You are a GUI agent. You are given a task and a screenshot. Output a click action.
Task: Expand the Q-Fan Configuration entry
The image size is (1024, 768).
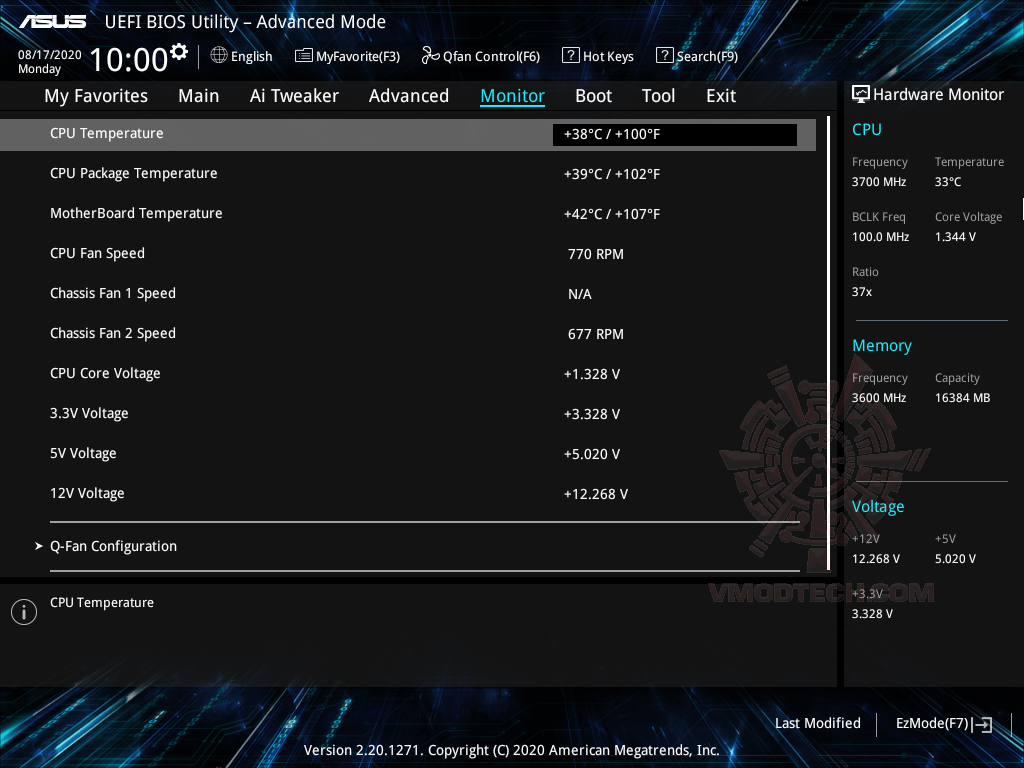(x=113, y=546)
